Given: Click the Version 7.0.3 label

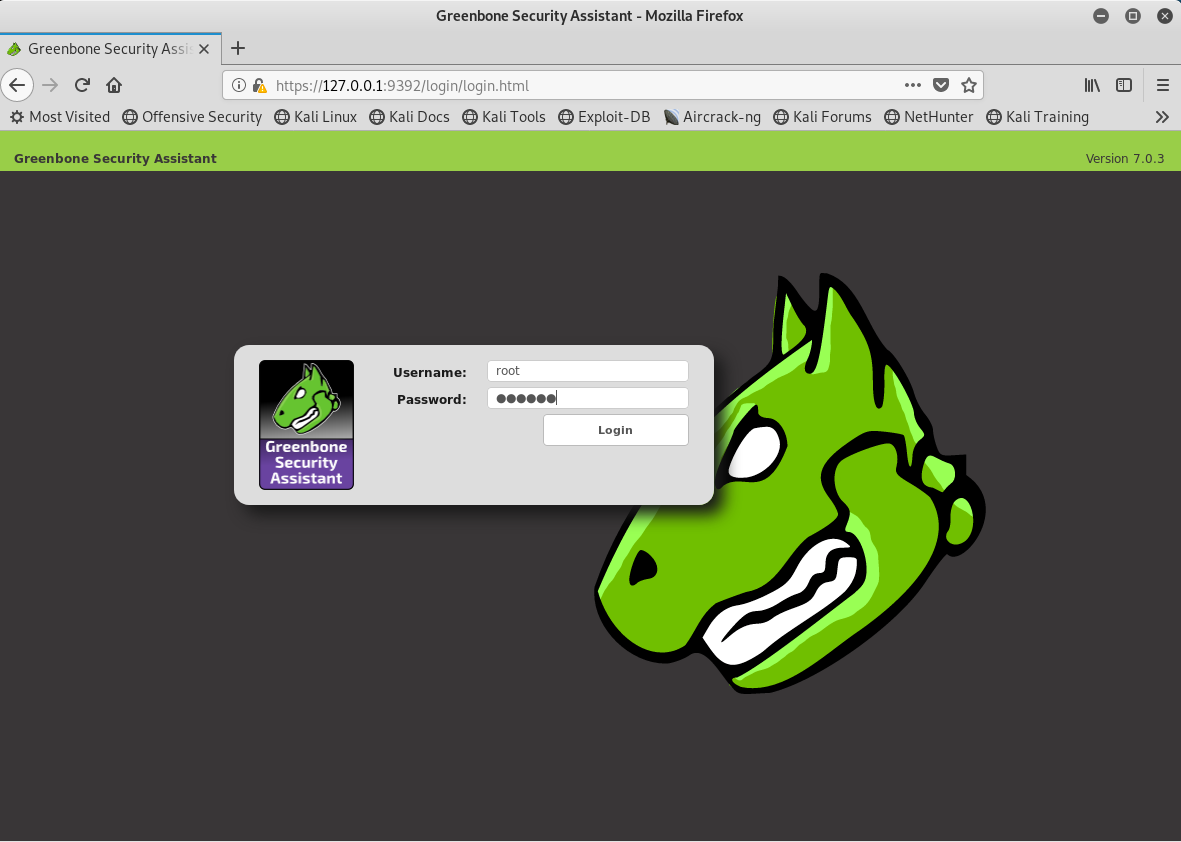Looking at the screenshot, I should tap(1125, 158).
